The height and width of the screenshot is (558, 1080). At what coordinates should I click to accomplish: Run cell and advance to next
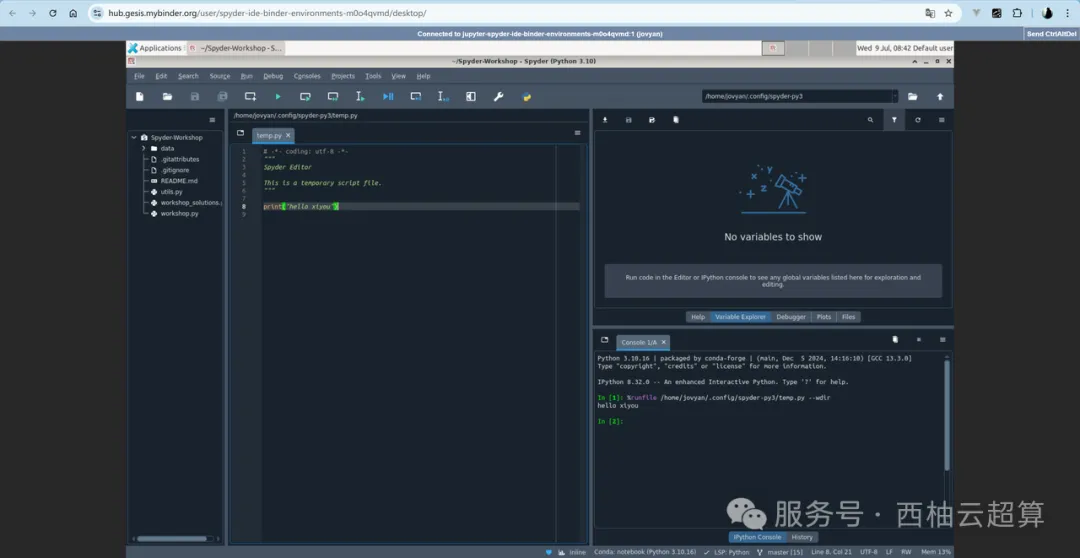tap(333, 97)
